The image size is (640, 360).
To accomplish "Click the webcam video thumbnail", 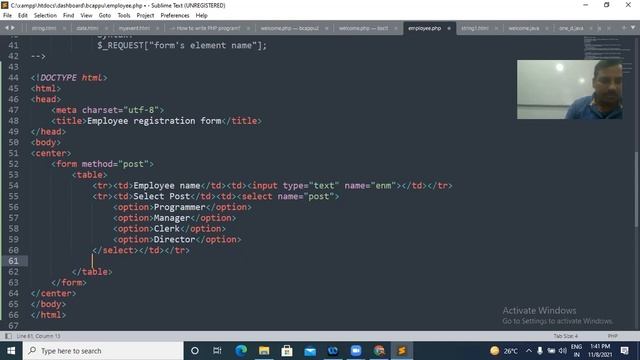I will click(570, 89).
